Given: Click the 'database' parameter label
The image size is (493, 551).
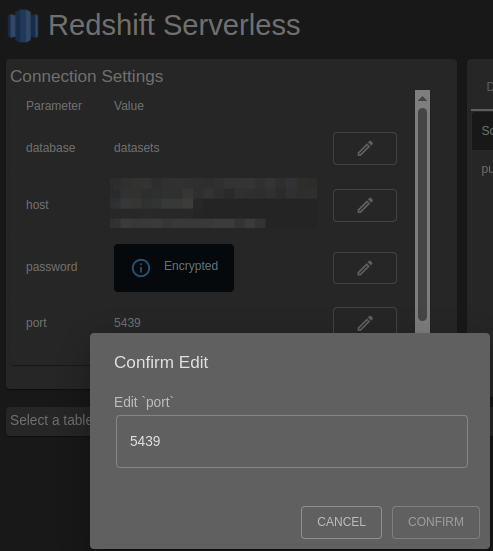Looking at the screenshot, I should point(51,148).
